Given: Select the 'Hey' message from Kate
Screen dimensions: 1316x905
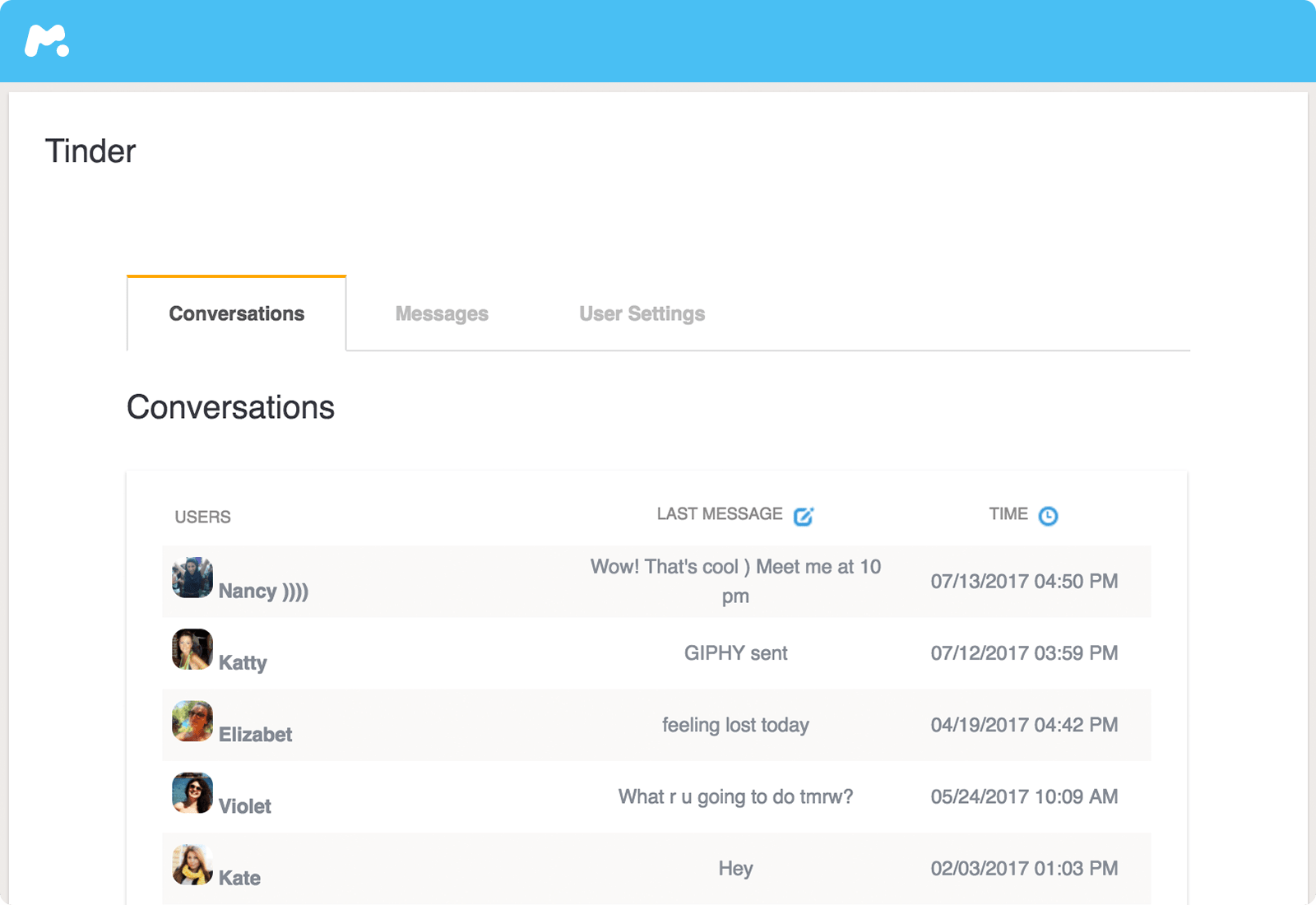Looking at the screenshot, I should click(735, 868).
